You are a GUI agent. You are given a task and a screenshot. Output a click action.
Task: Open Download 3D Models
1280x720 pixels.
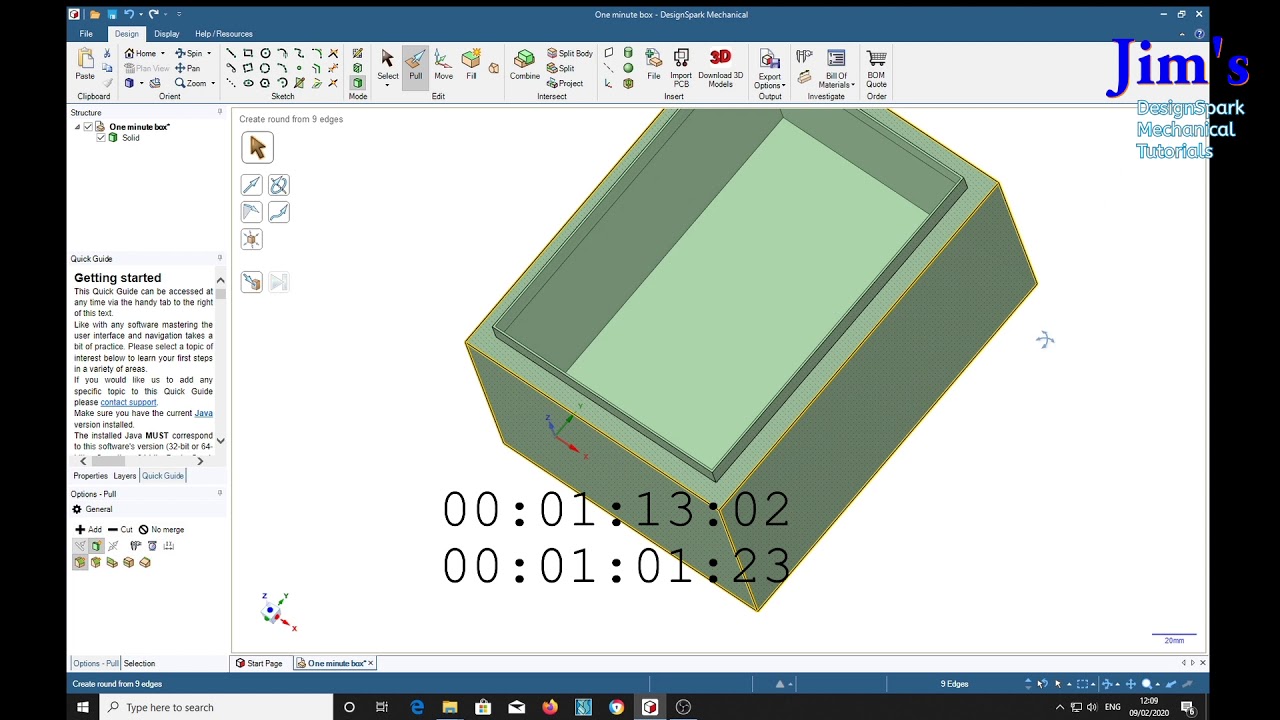tap(720, 67)
